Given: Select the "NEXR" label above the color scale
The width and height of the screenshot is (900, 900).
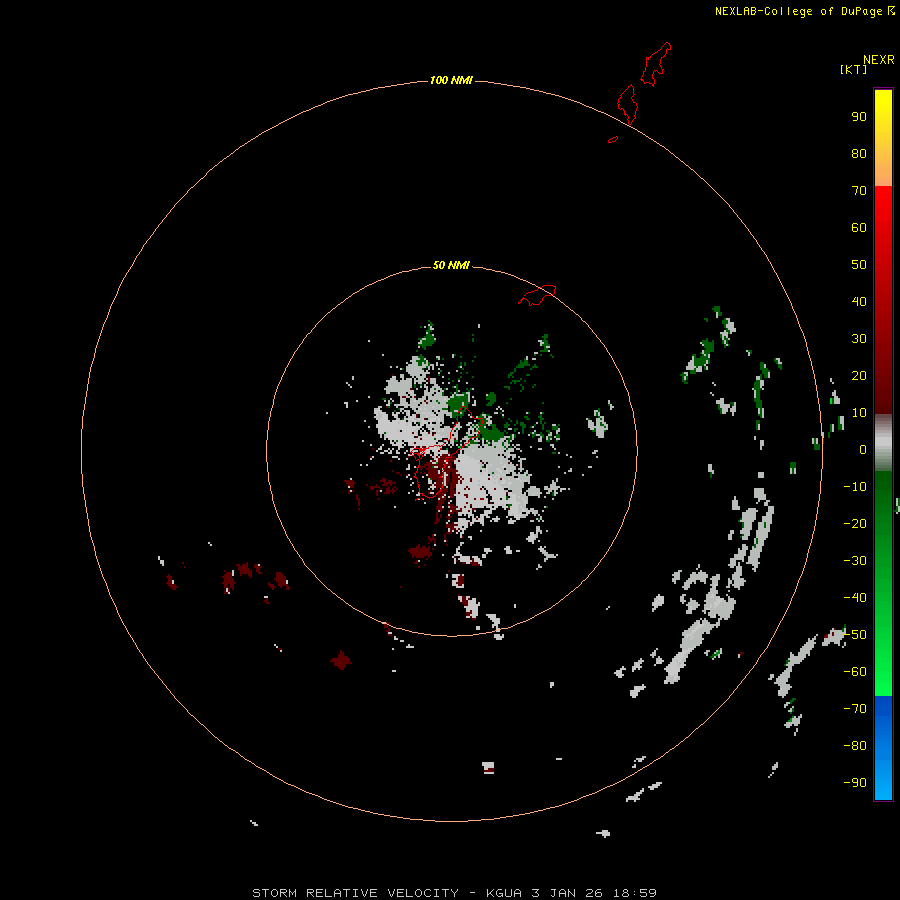Looking at the screenshot, I should pos(878,60).
